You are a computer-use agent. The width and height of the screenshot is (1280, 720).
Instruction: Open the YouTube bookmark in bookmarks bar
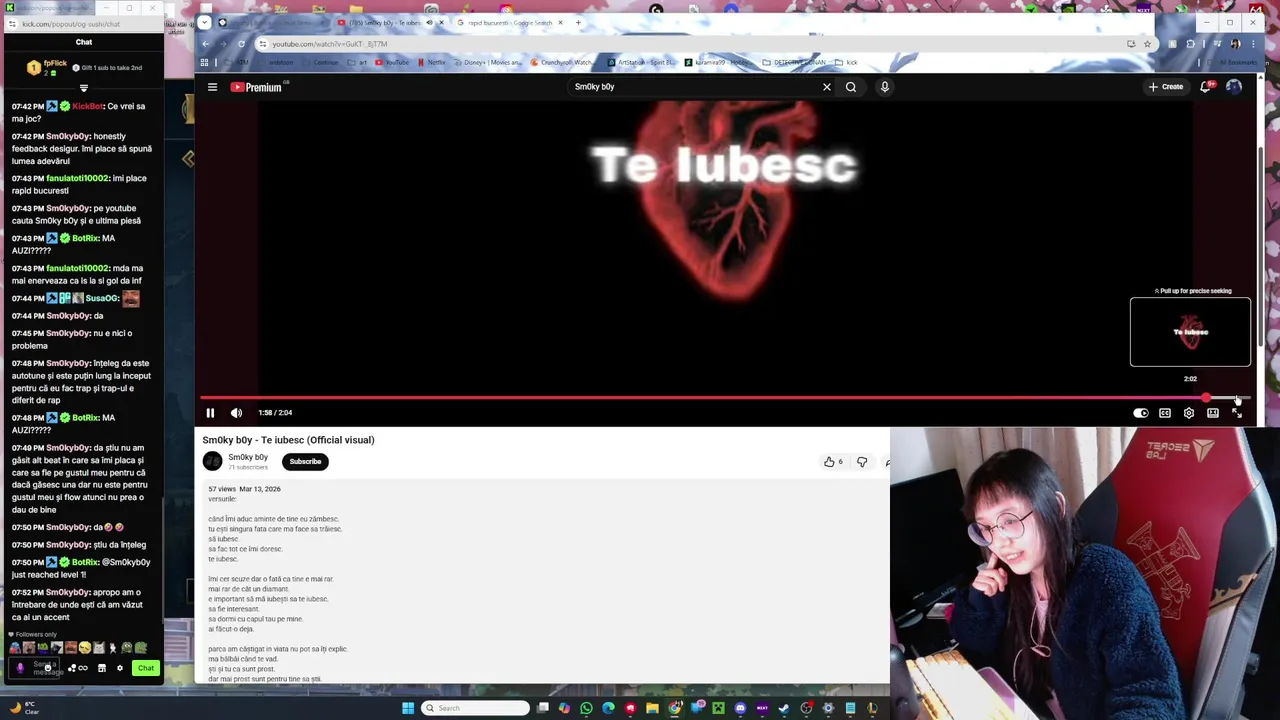click(392, 62)
